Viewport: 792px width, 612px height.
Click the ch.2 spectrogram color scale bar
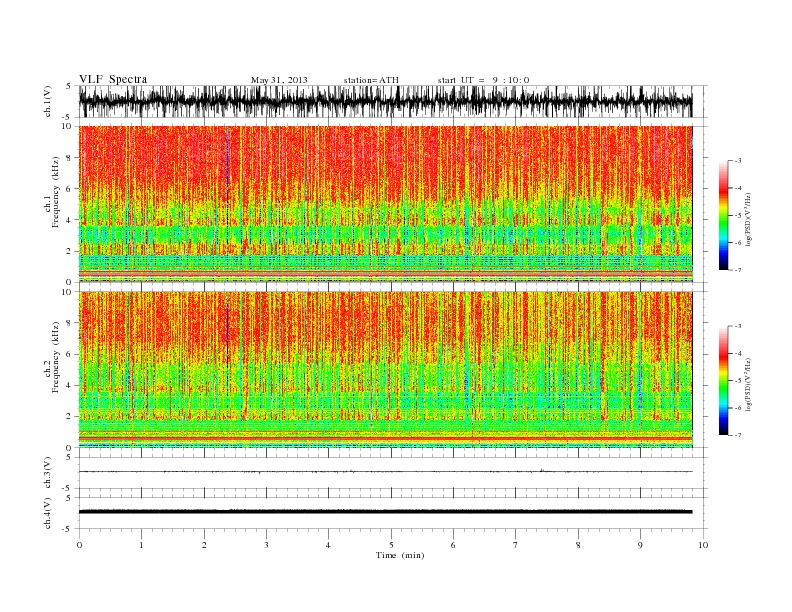(723, 380)
